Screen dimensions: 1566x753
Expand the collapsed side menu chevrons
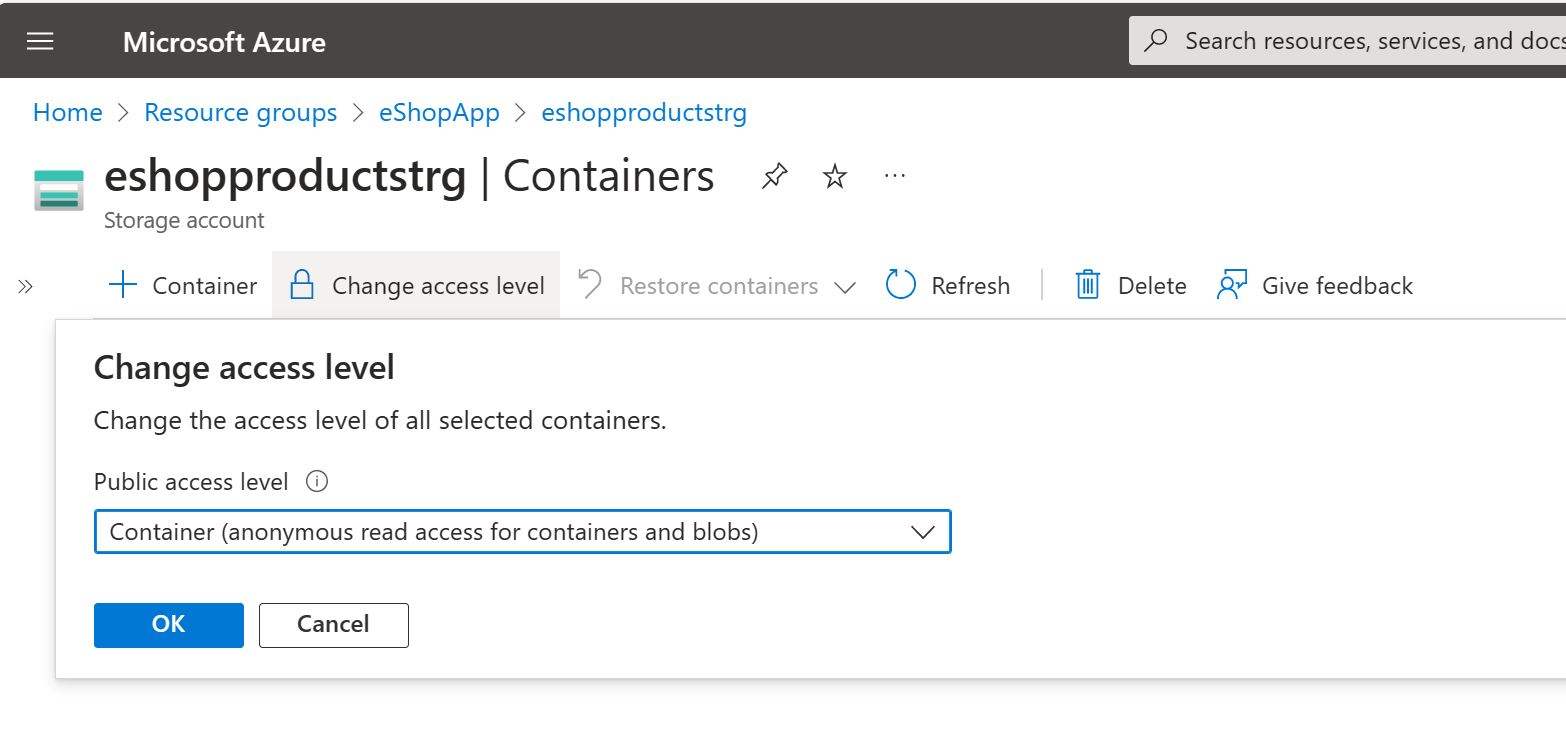26,287
